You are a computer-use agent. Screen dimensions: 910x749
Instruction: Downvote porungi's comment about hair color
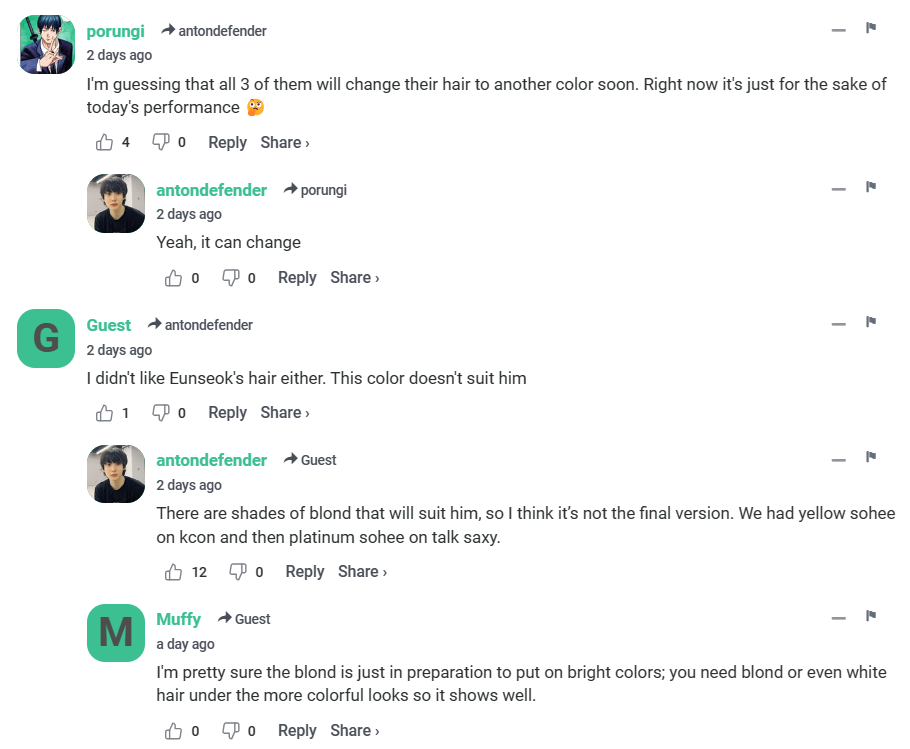pos(160,143)
